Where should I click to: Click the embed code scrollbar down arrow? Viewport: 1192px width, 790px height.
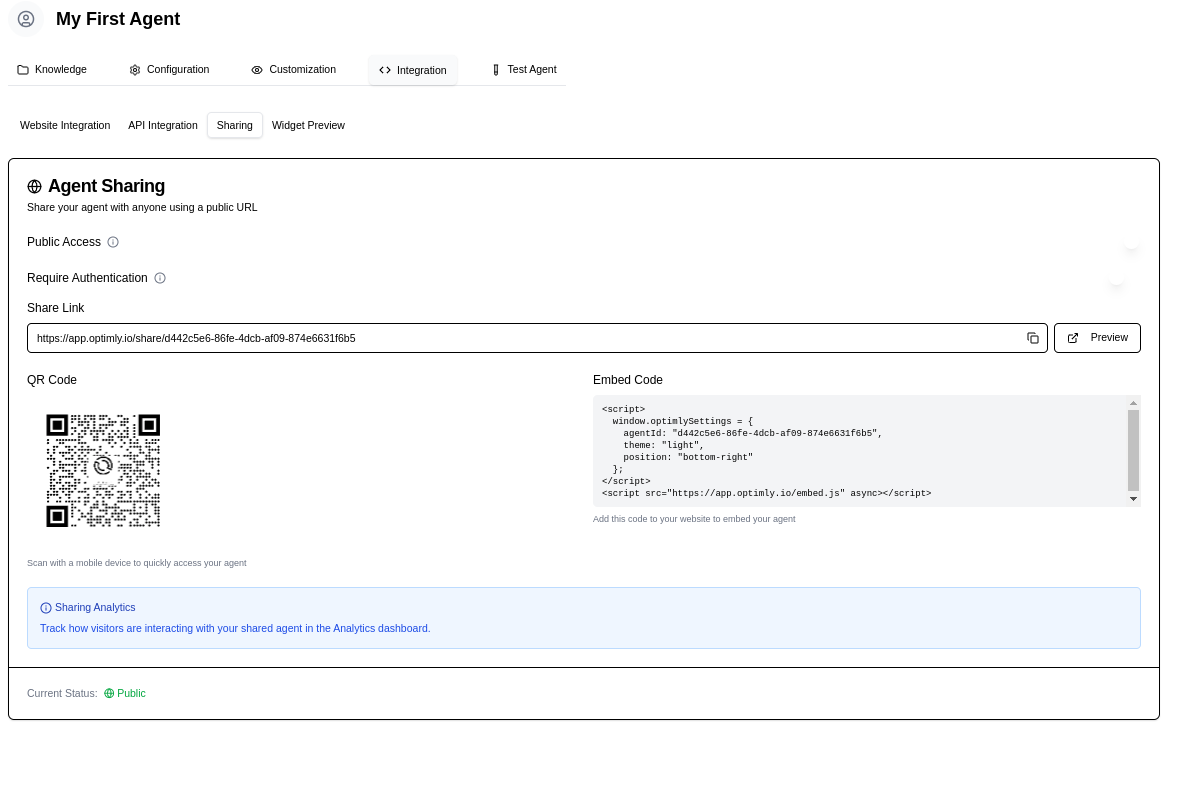pos(1133,499)
